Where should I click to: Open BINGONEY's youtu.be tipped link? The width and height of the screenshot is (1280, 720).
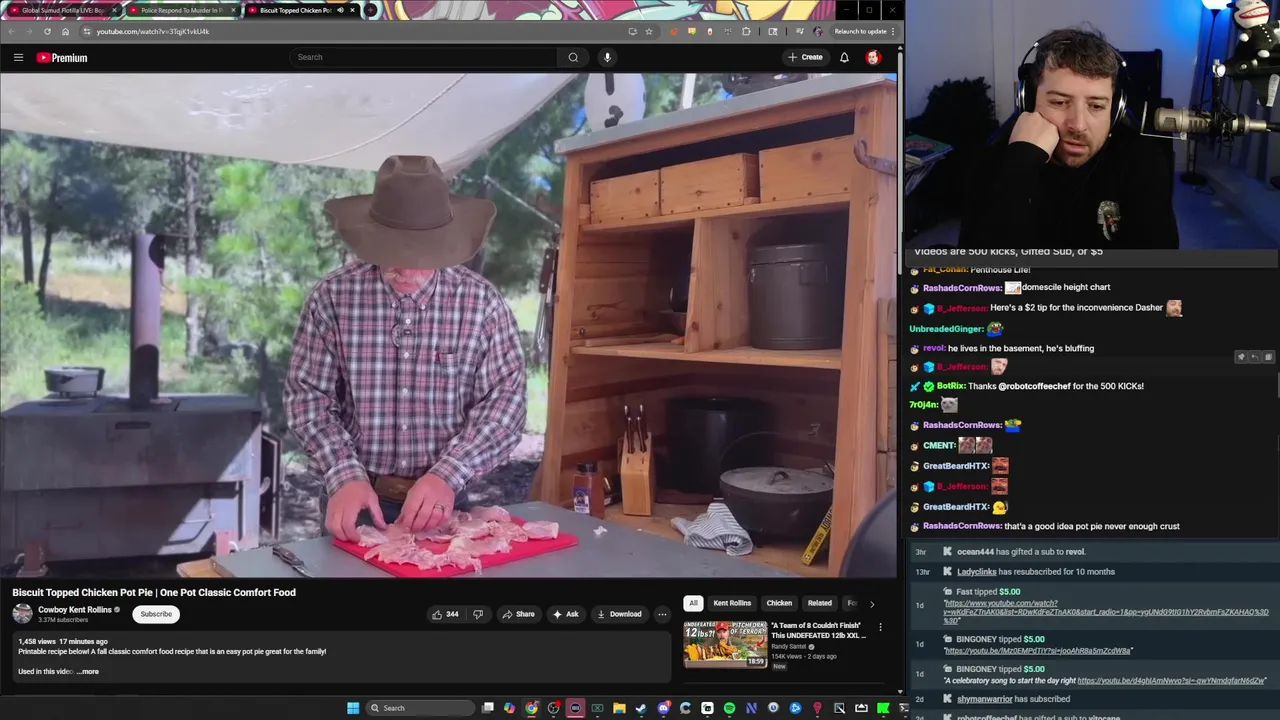(x=1038, y=651)
